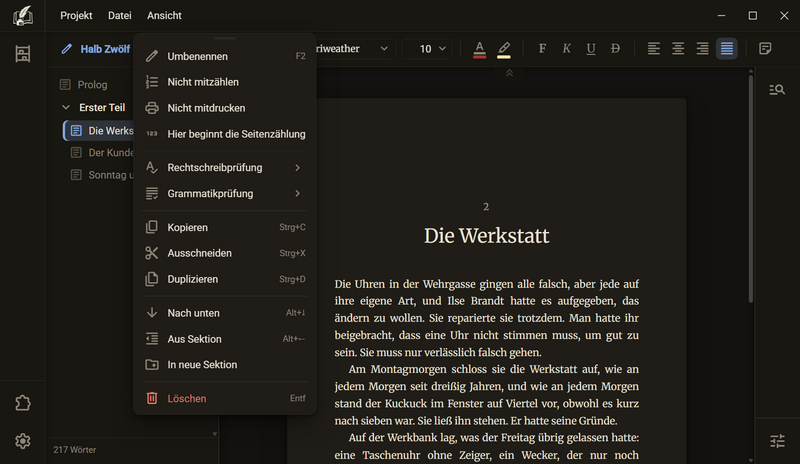This screenshot has width=800, height=464.
Task: Click the 217 Wörter word count
Action: click(x=74, y=450)
